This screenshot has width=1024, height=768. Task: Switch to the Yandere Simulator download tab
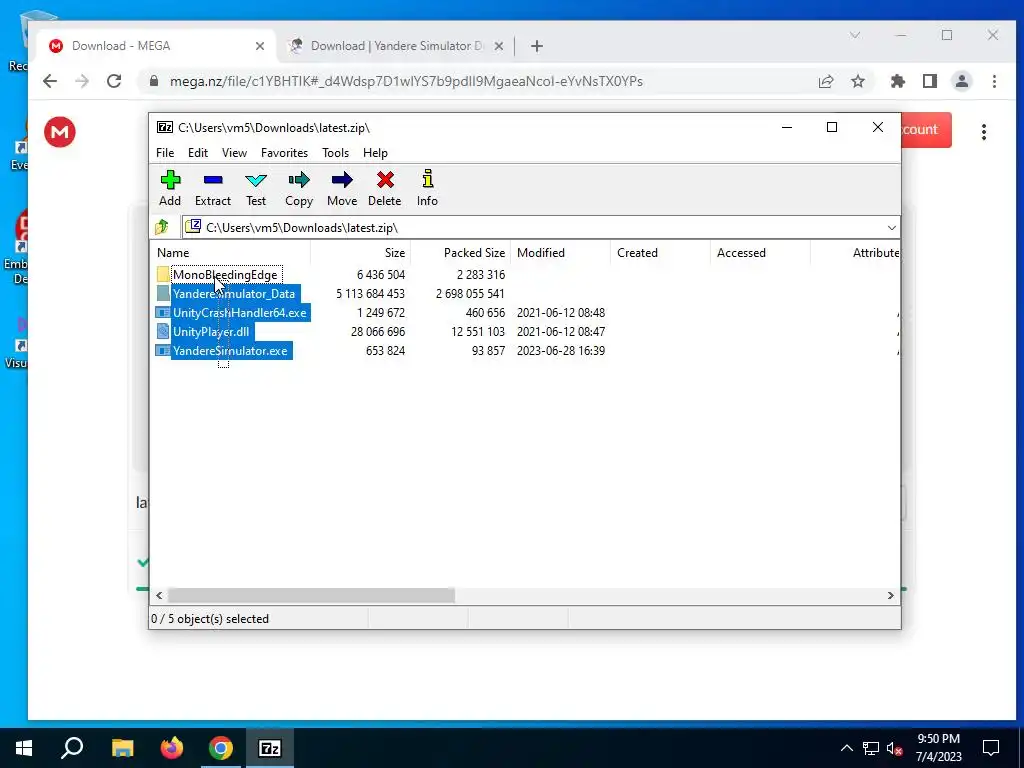(395, 46)
